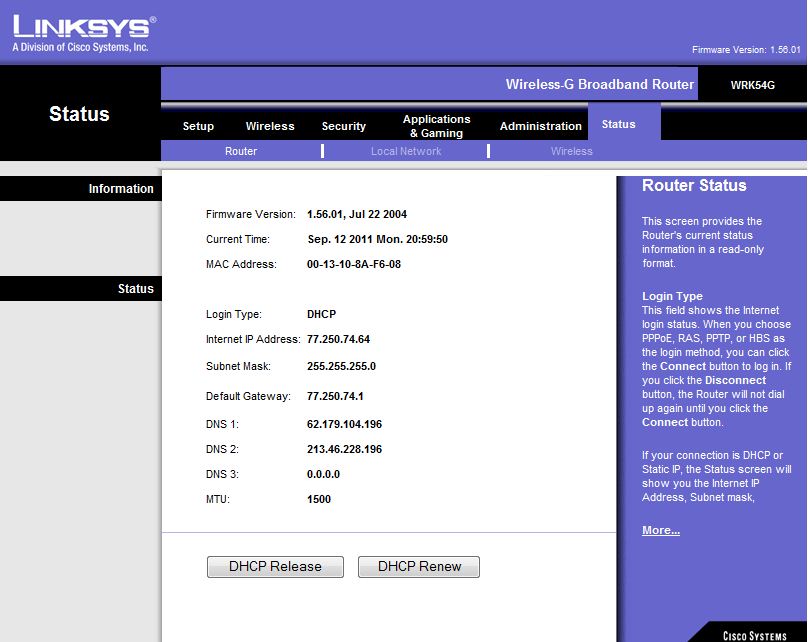Image resolution: width=808 pixels, height=642 pixels.
Task: Click subnet mask value 255.255.255.0
Action: (342, 366)
